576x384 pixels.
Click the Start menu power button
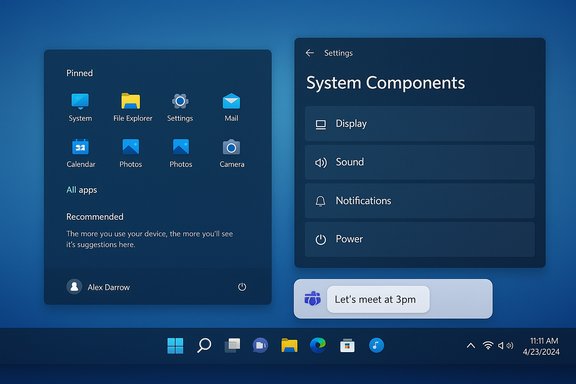(242, 287)
